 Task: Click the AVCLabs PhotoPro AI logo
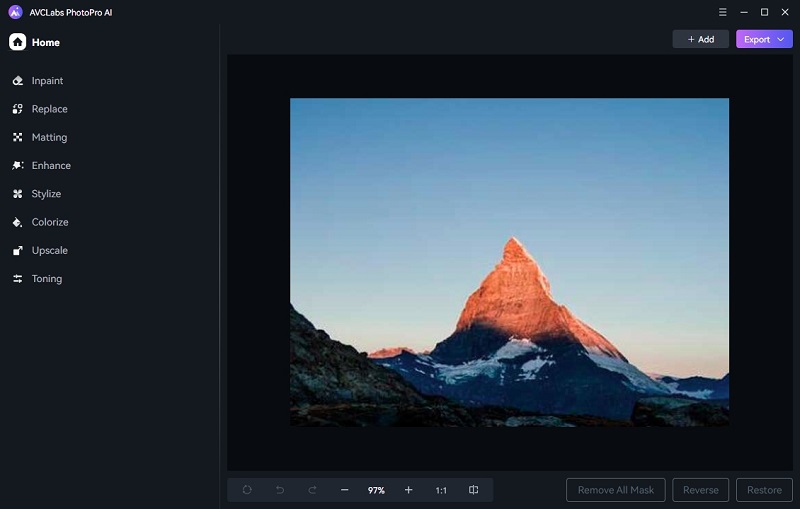15,12
